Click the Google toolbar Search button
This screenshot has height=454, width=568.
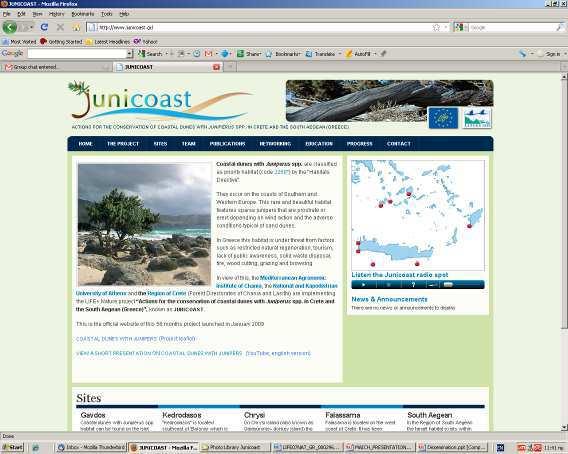click(x=150, y=54)
